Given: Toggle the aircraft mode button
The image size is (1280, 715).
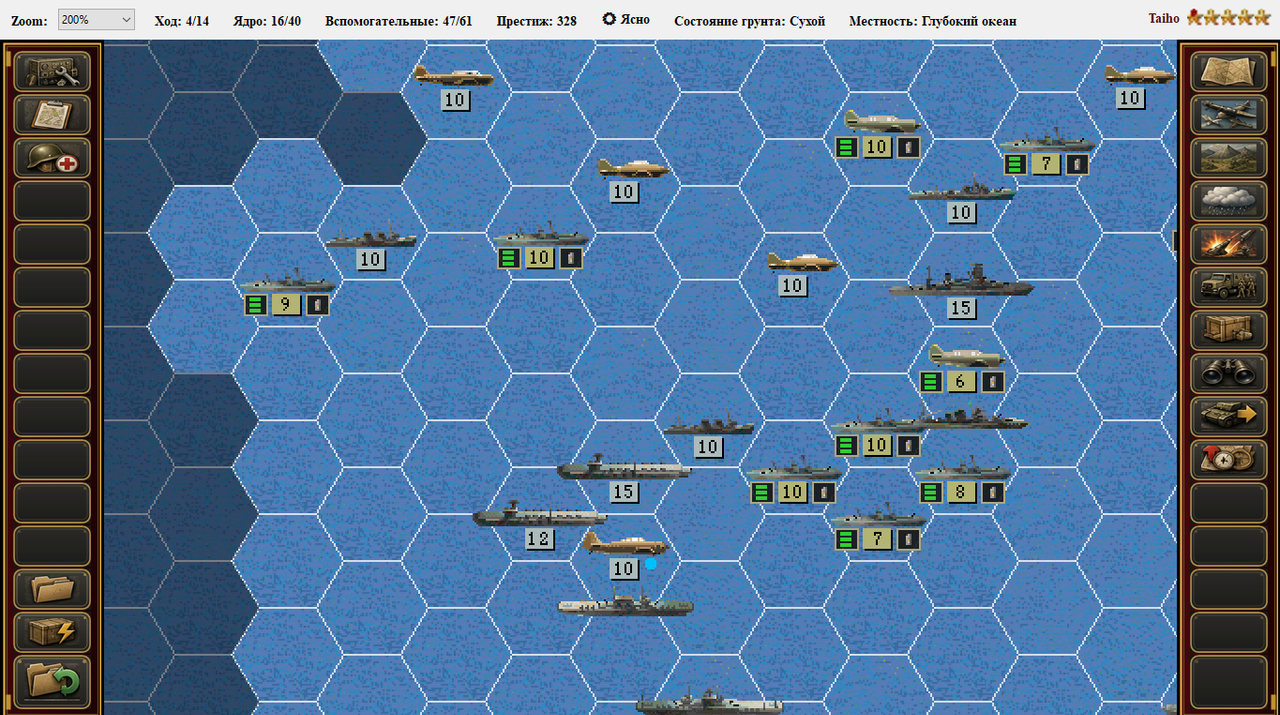Looking at the screenshot, I should pos(1228,115).
